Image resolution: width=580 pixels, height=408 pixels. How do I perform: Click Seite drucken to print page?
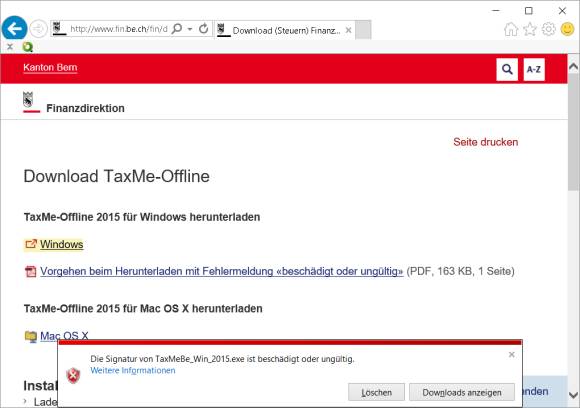click(x=486, y=142)
